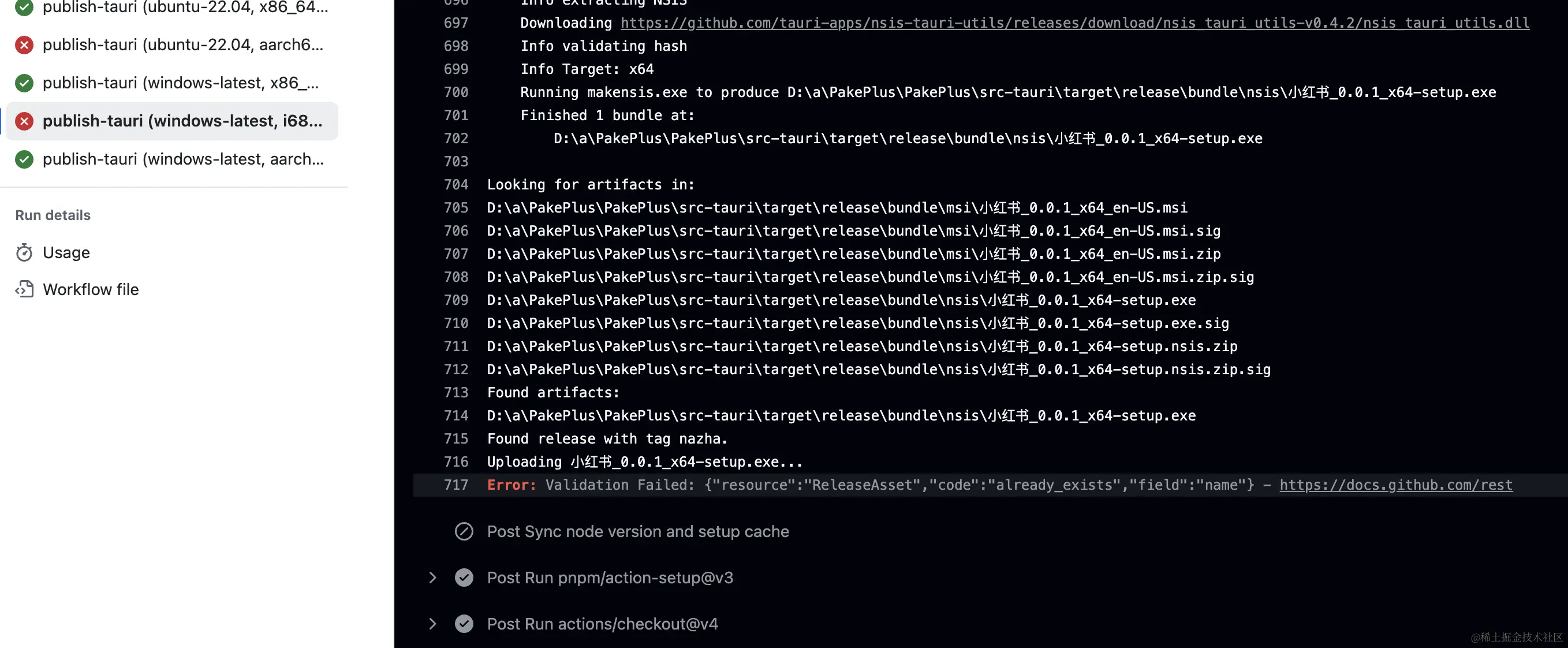This screenshot has width=1568, height=648.
Task: Click the stopwatch icon beside Usage
Action: 24,253
